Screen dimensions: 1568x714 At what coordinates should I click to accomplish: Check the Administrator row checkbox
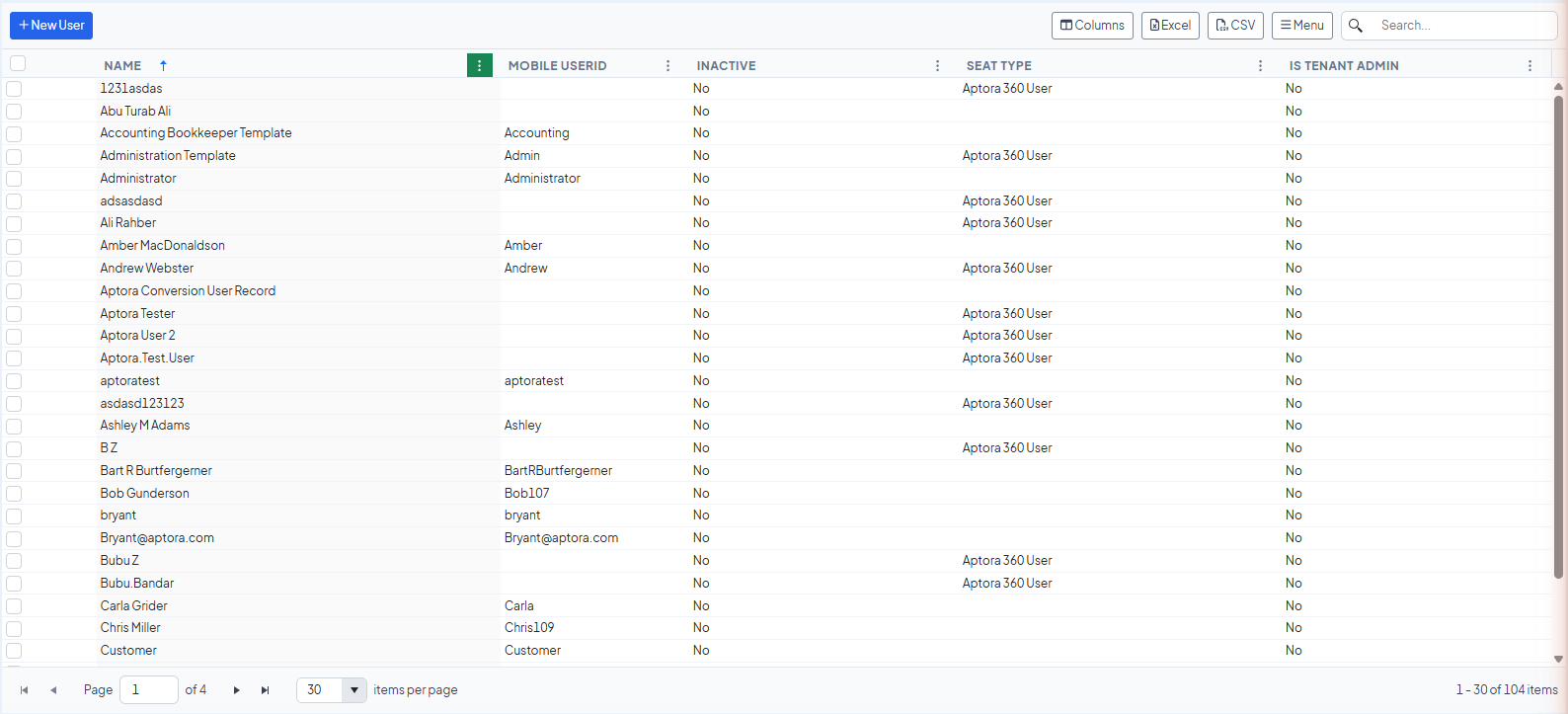[x=14, y=179]
